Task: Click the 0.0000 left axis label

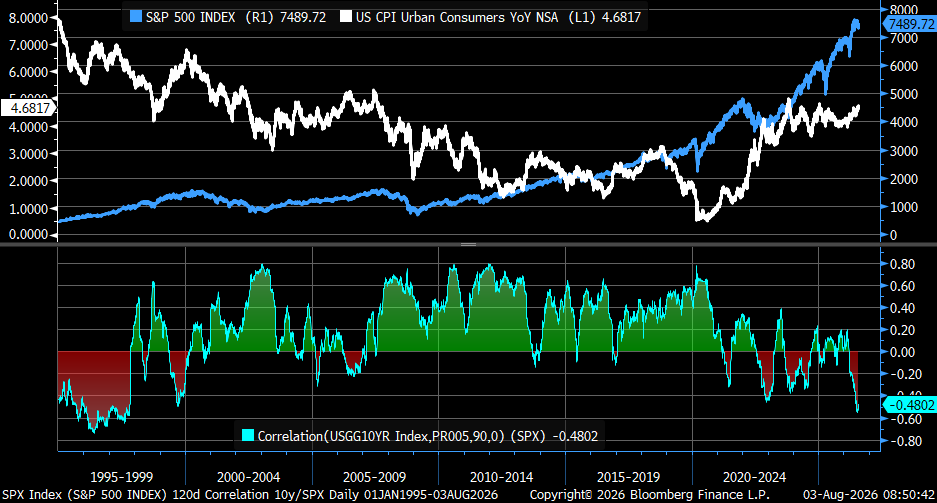Action: tap(27, 235)
